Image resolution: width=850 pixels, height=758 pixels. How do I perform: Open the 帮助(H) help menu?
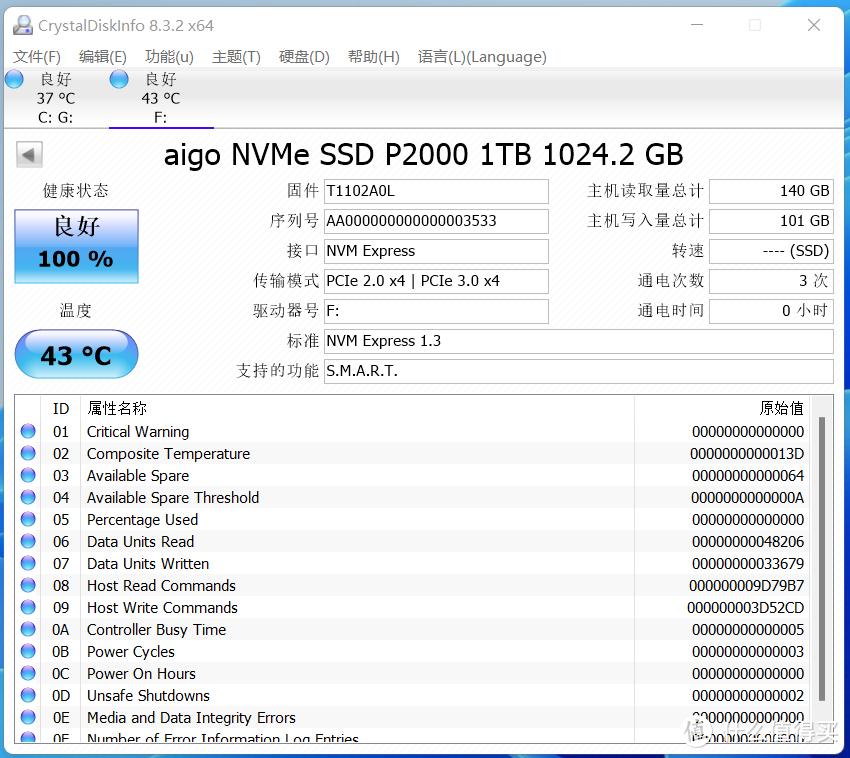pyautogui.click(x=373, y=57)
